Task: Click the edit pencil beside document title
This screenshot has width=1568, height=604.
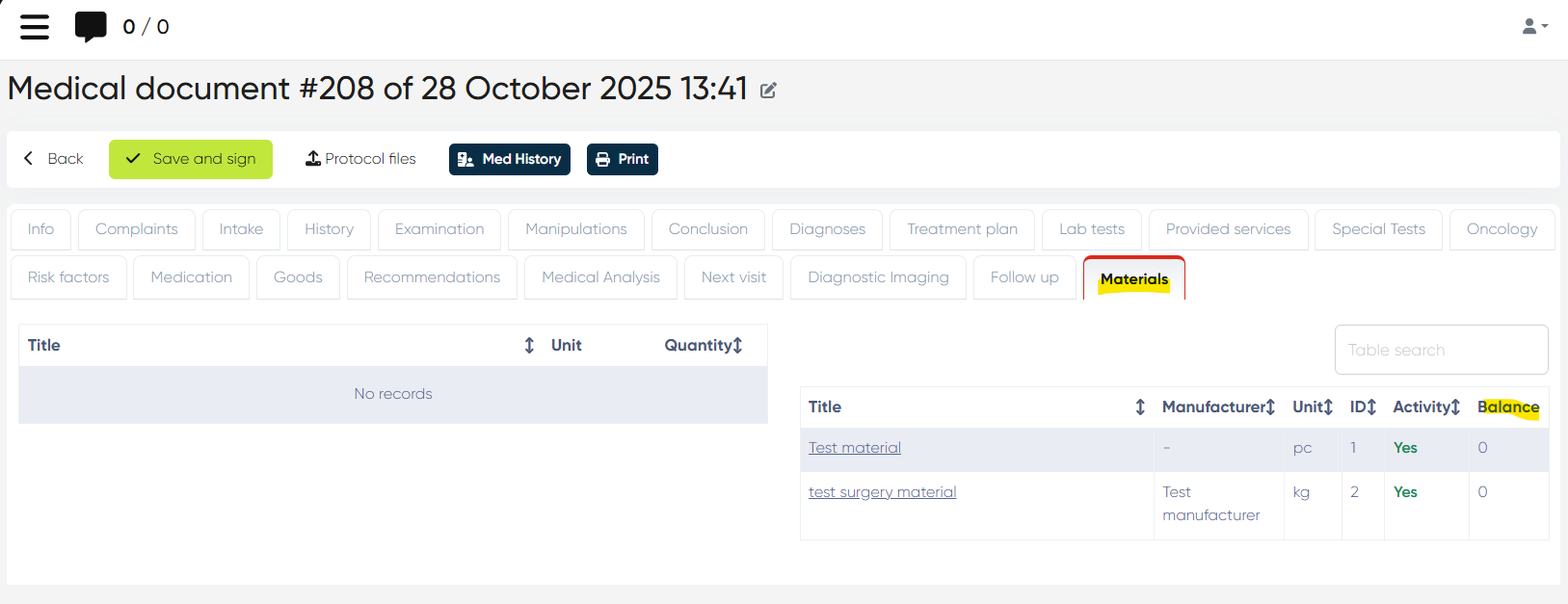Action: 768,91
